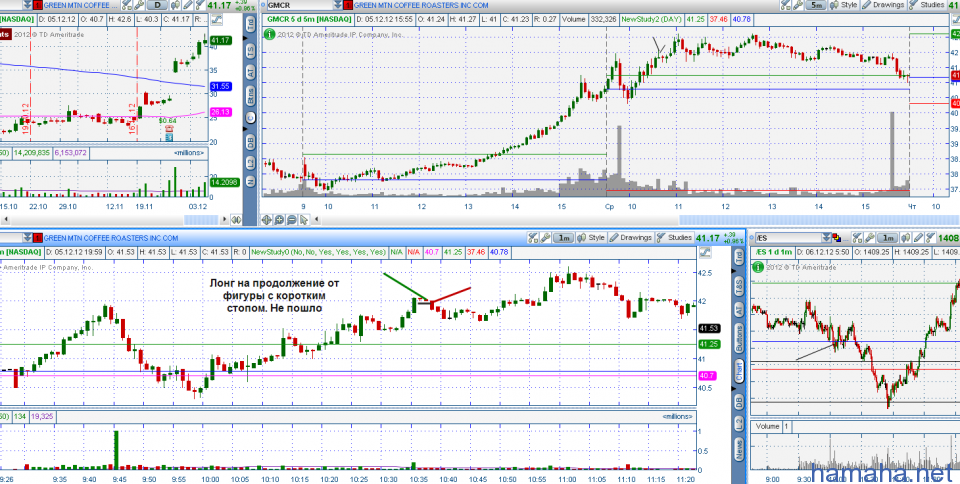Click candlestick style icon on the daily chart

(x=175, y=5)
